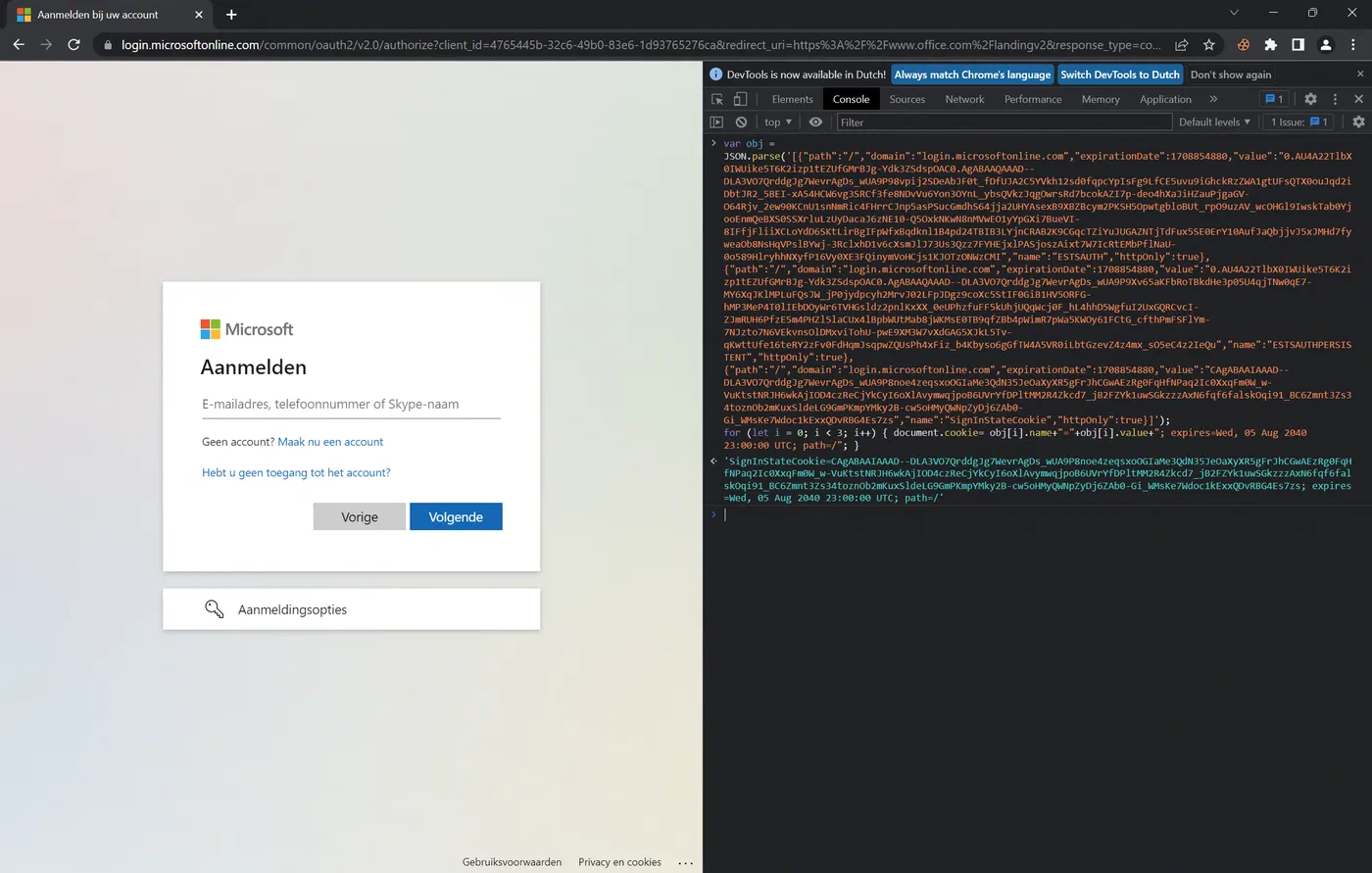Switch to the Sources tab
Viewport: 1372px width, 873px height.
[906, 99]
